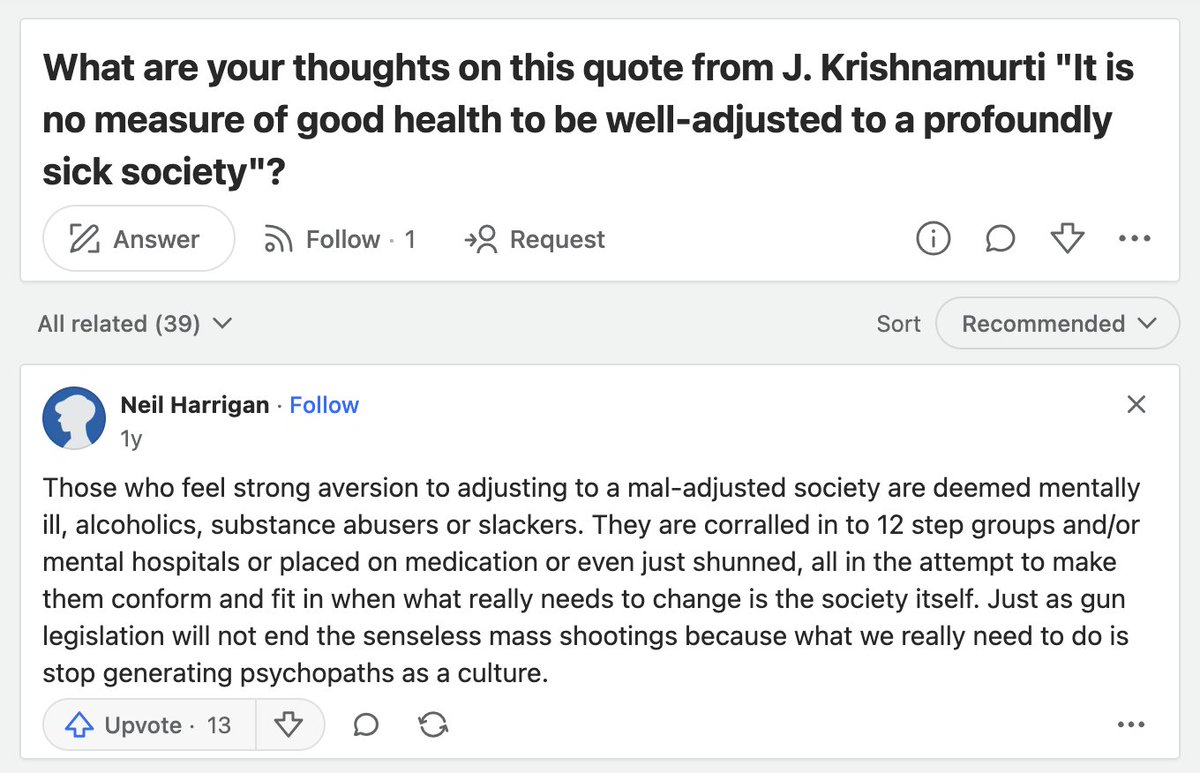Open the answer's three-dot more options
The height and width of the screenshot is (773, 1200).
[x=1130, y=725]
